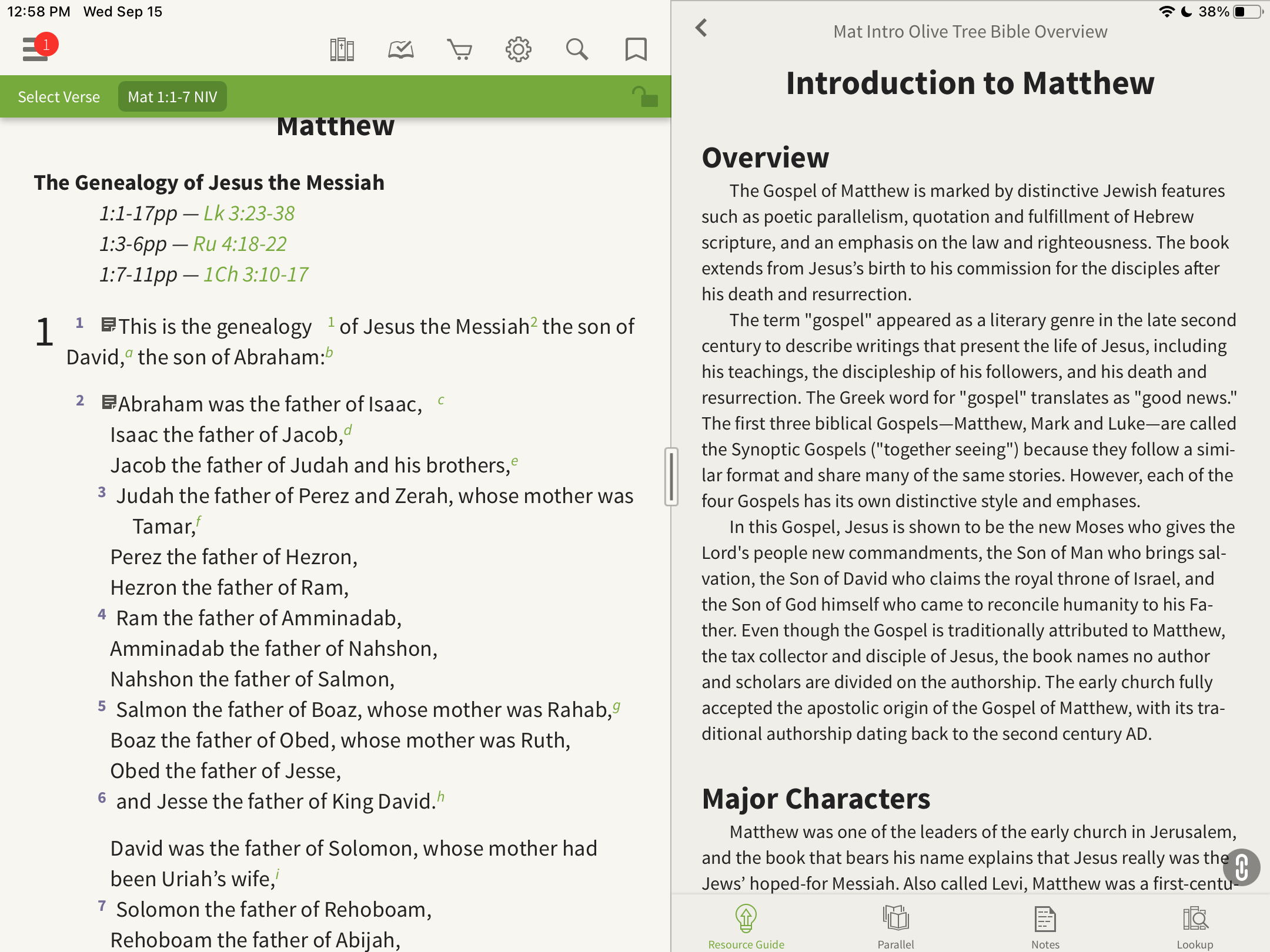Tap the floating link sync button
The image size is (1270, 952).
[x=1242, y=867]
